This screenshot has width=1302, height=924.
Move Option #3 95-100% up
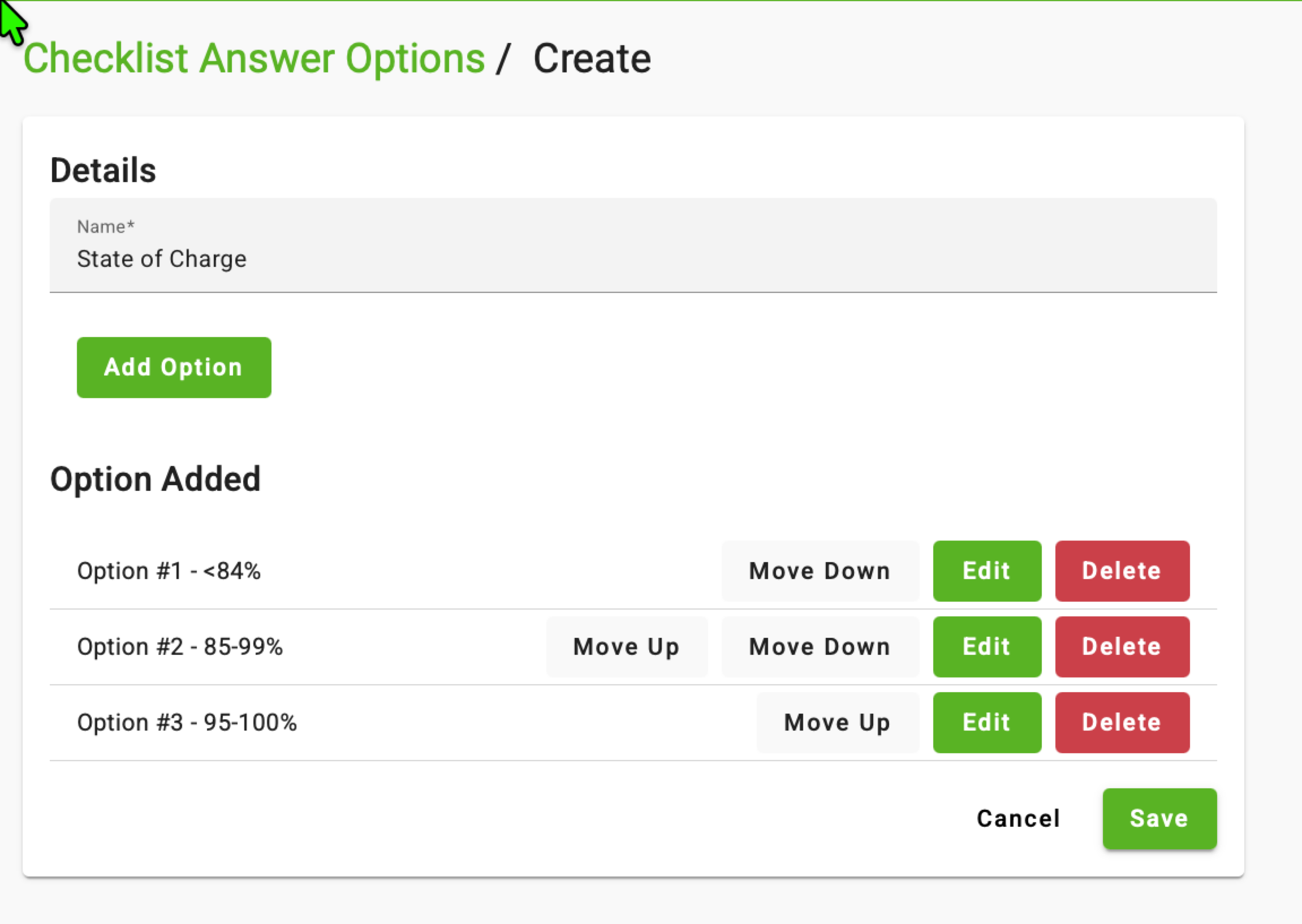click(838, 723)
